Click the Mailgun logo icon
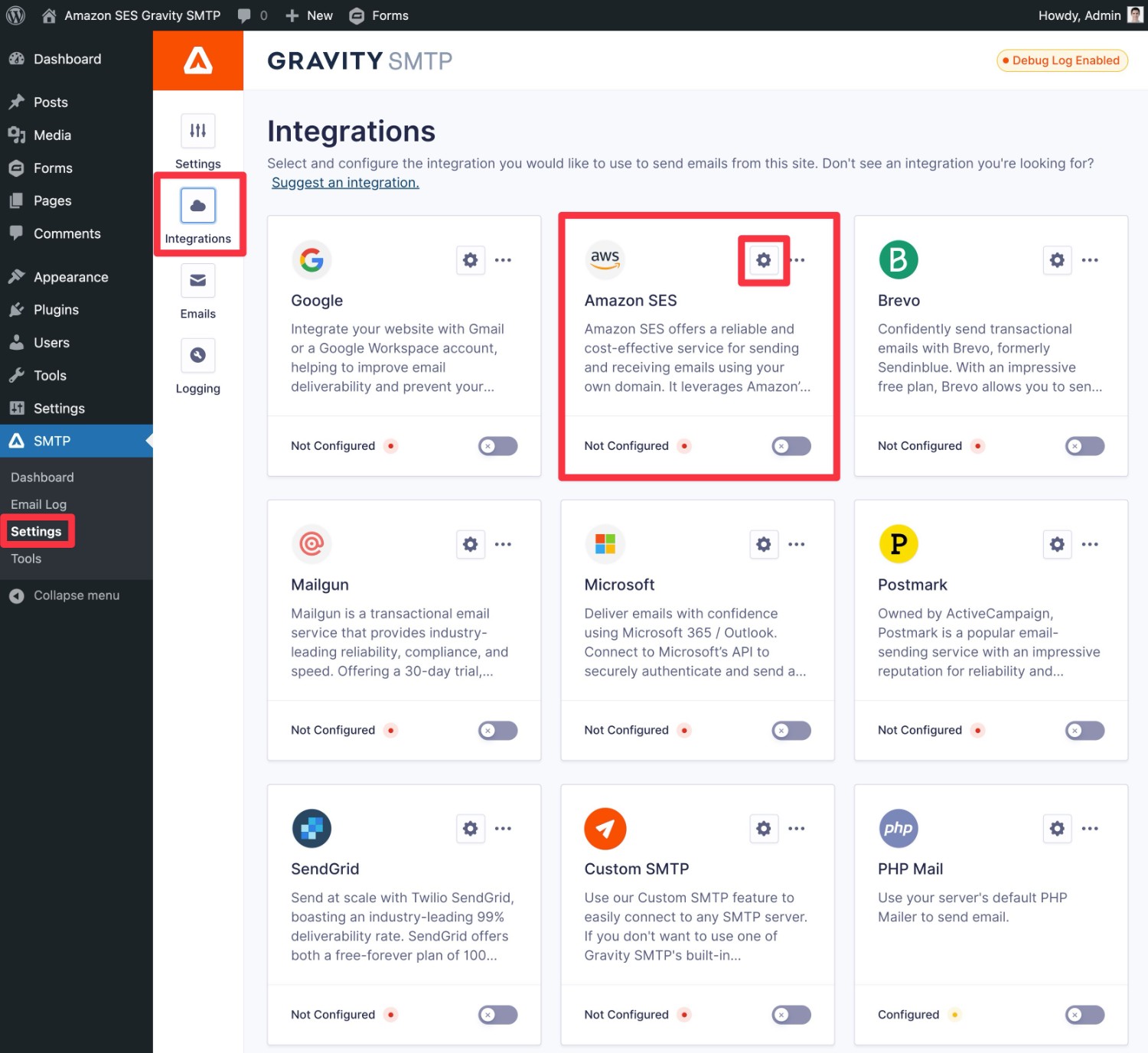Viewport: 1148px width, 1053px height. (x=311, y=544)
